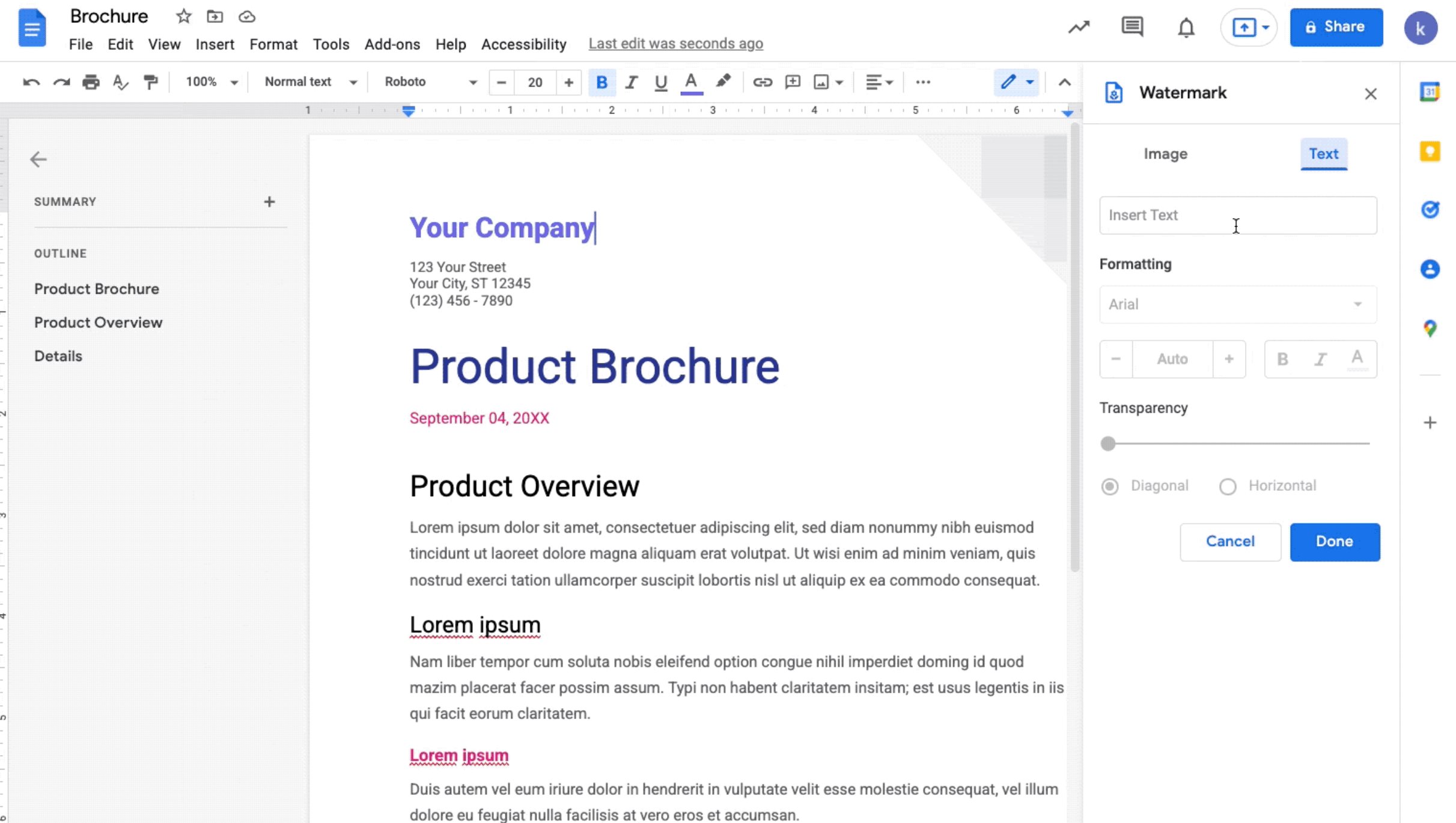This screenshot has width=1456, height=823.
Task: Toggle Bold in the main toolbar
Action: 602,82
